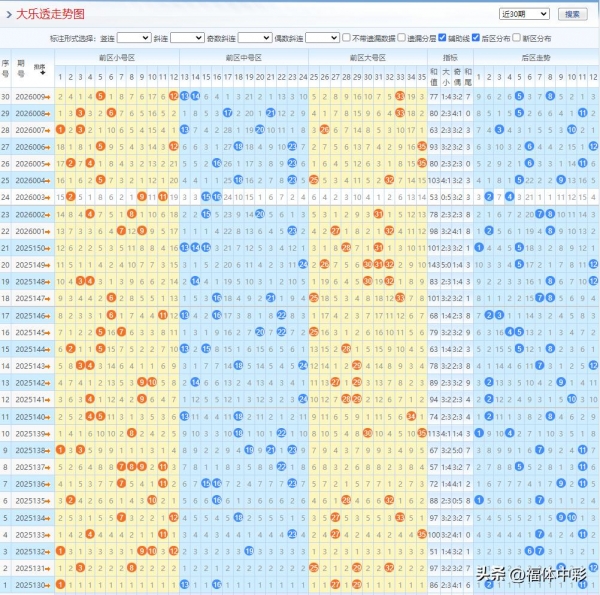Click the 大乐透走势图 title arrow icon
Screen dimensions: 600x595
click(x=9, y=14)
